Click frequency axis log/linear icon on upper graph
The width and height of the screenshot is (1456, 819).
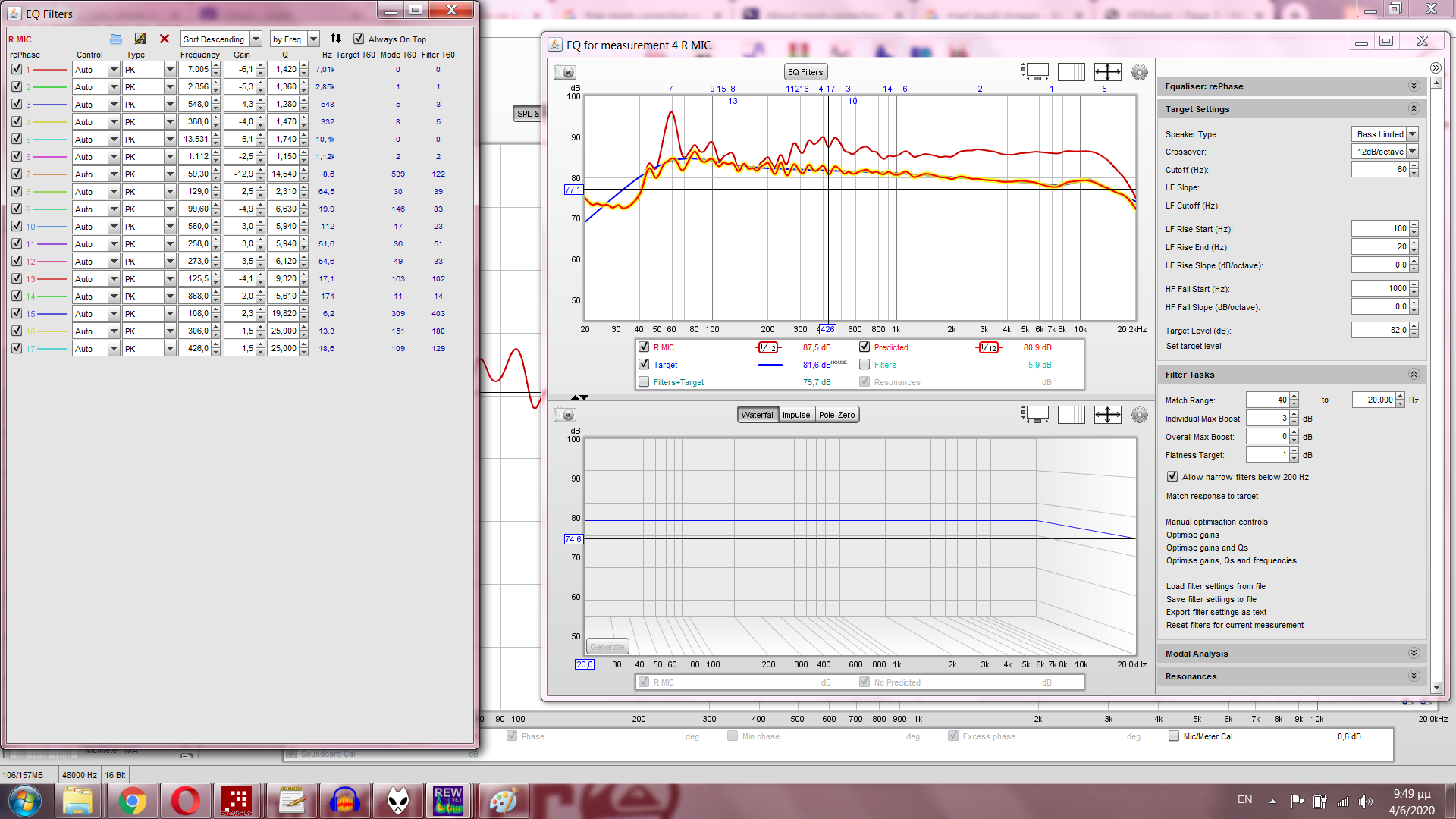[1071, 72]
